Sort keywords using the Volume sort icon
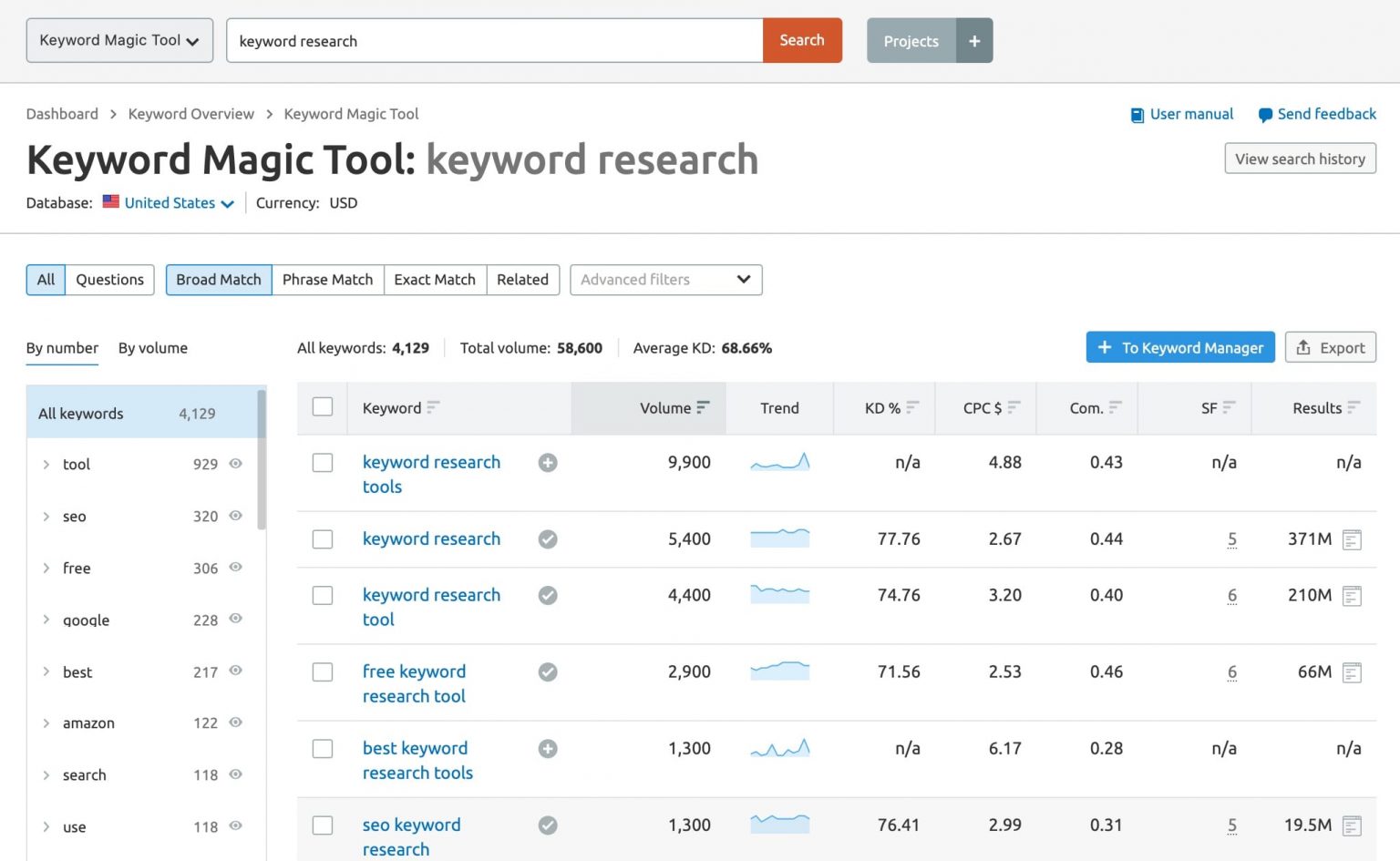 704,407
